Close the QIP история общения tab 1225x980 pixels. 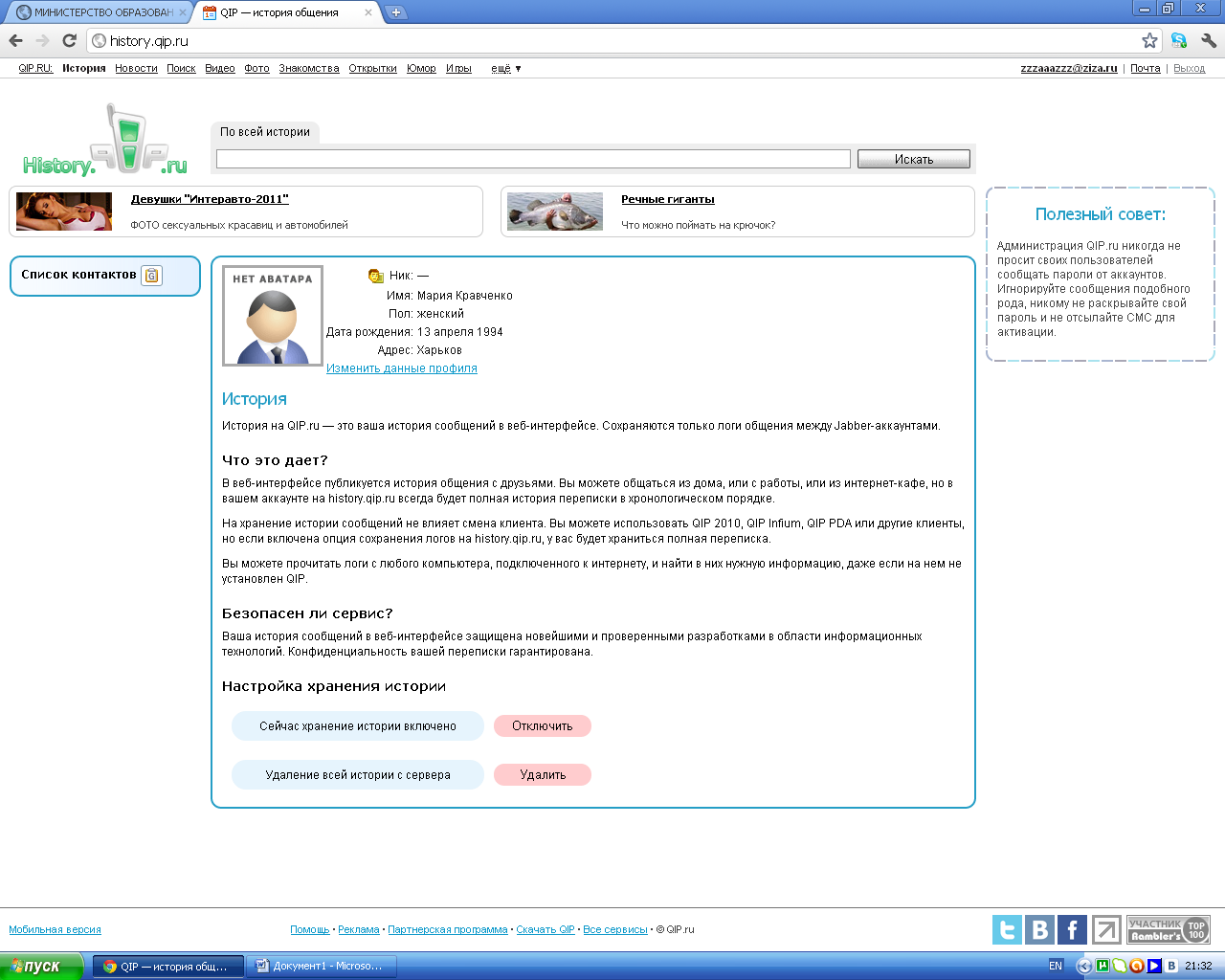pyautogui.click(x=368, y=12)
